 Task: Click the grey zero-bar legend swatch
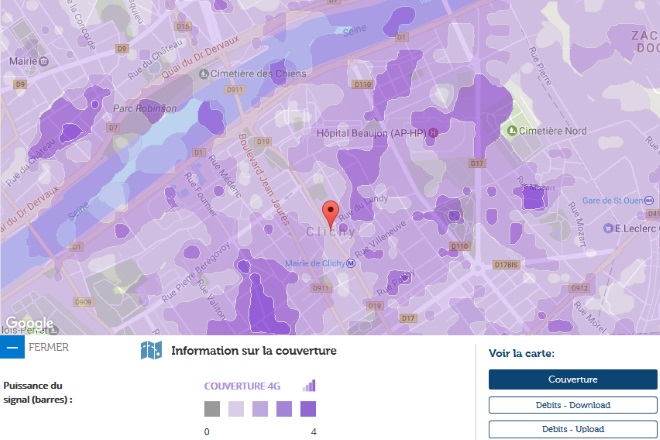pyautogui.click(x=212, y=409)
